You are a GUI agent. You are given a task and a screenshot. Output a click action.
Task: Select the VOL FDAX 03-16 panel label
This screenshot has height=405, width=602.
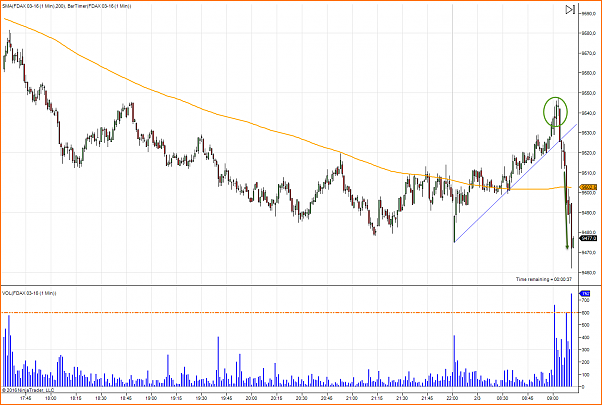[x=29, y=293]
